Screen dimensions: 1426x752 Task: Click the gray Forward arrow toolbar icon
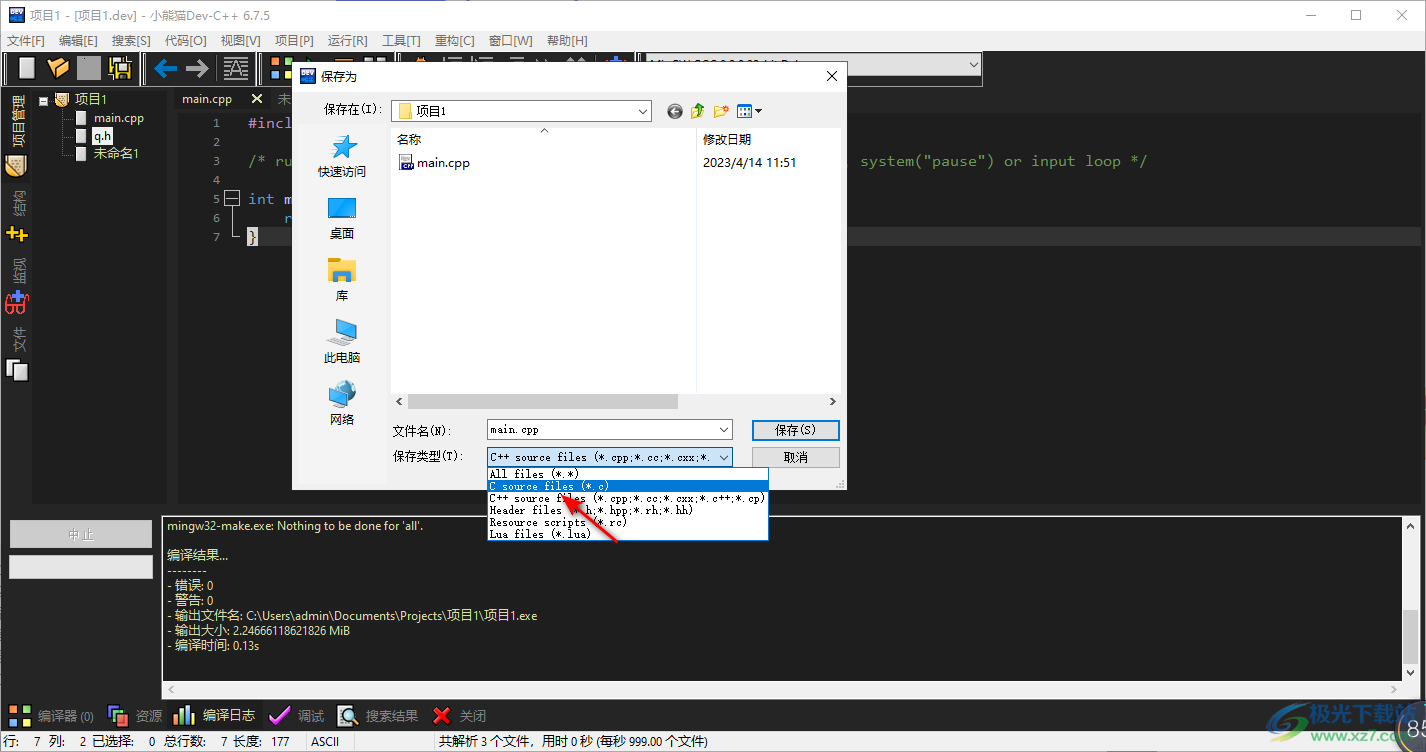pyautogui.click(x=197, y=68)
